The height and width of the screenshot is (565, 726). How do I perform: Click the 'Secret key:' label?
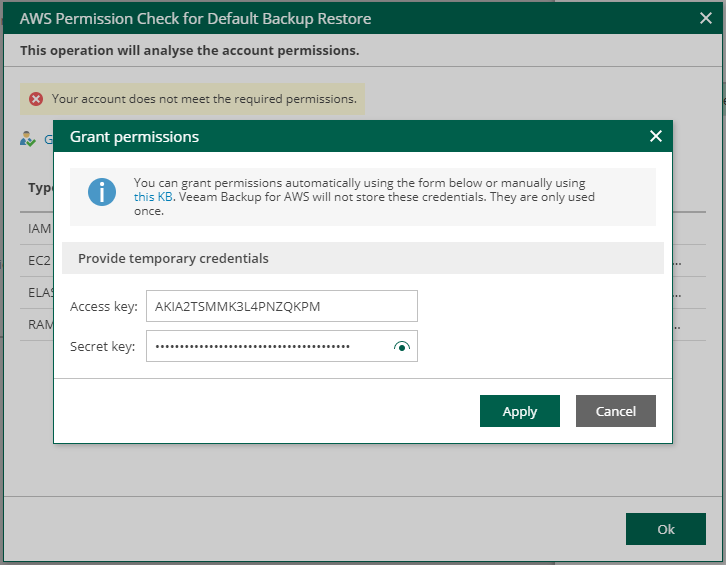[x=102, y=346]
